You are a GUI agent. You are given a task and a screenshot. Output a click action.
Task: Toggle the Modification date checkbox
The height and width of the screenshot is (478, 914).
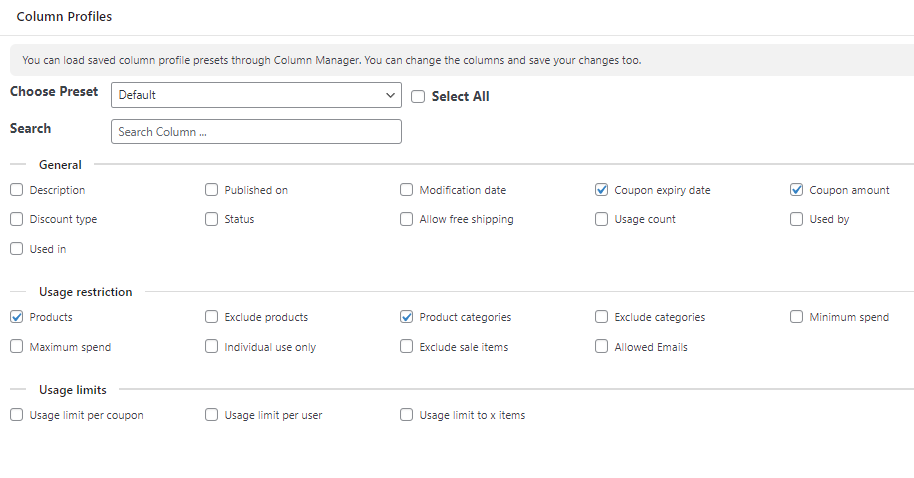406,190
